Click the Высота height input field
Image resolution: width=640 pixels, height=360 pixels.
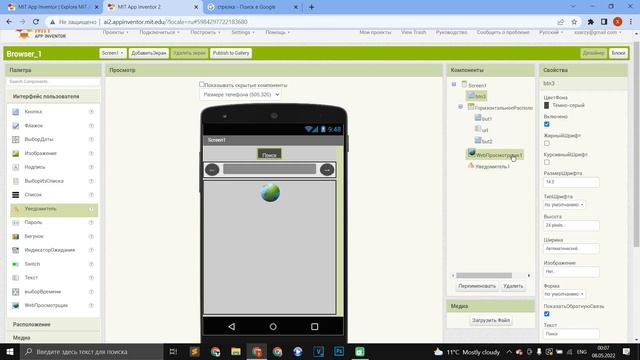pos(571,225)
